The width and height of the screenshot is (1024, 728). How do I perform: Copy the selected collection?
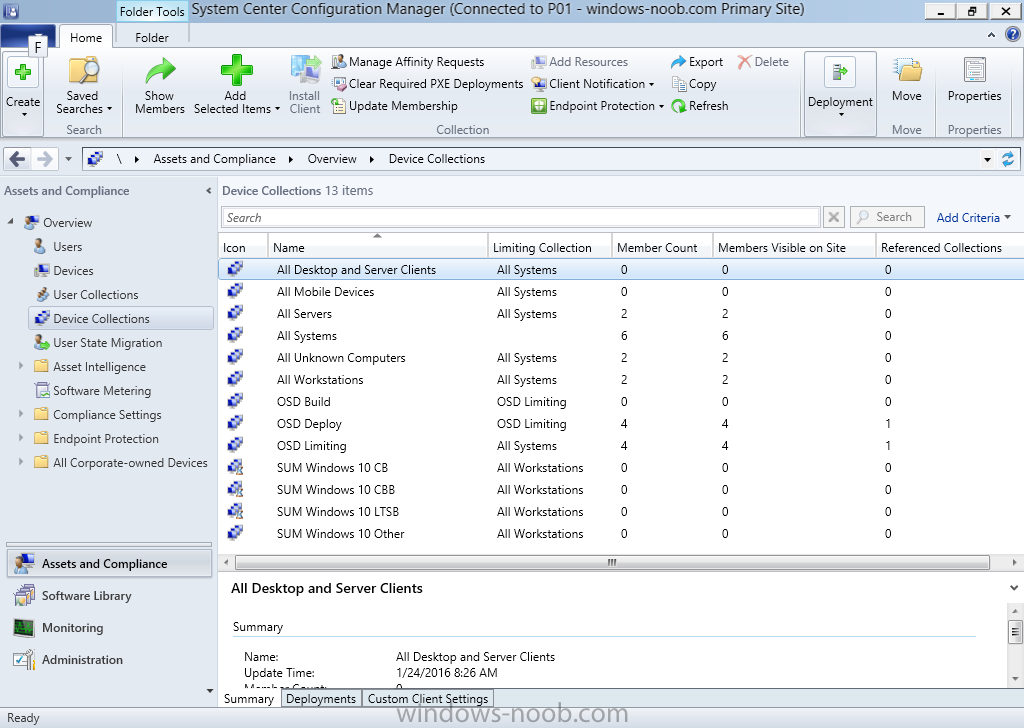694,84
